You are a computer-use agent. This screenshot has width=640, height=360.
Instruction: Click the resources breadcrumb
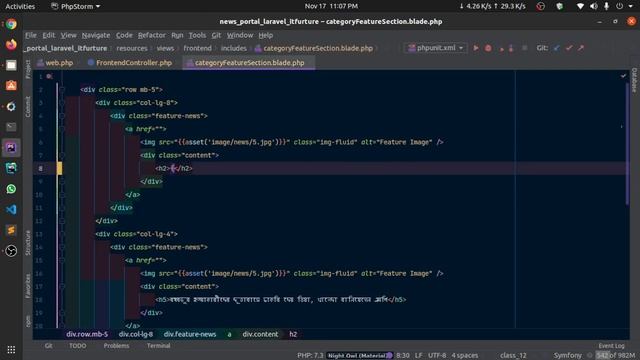pyautogui.click(x=132, y=48)
